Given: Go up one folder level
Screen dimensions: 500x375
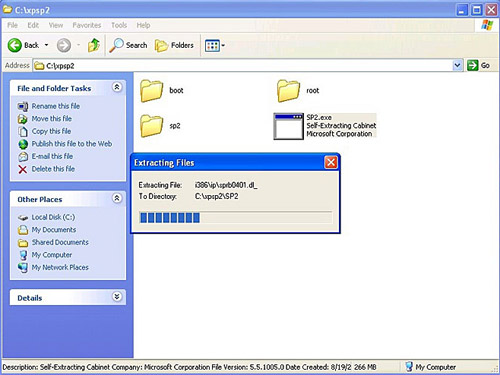Looking at the screenshot, I should [94, 45].
